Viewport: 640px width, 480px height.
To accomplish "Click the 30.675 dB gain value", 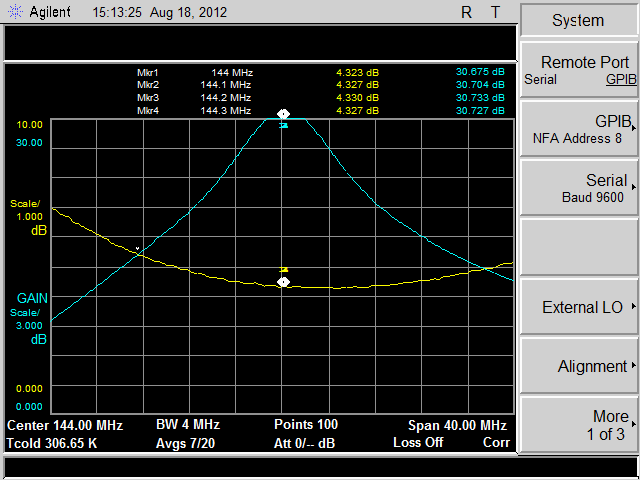I will point(480,72).
